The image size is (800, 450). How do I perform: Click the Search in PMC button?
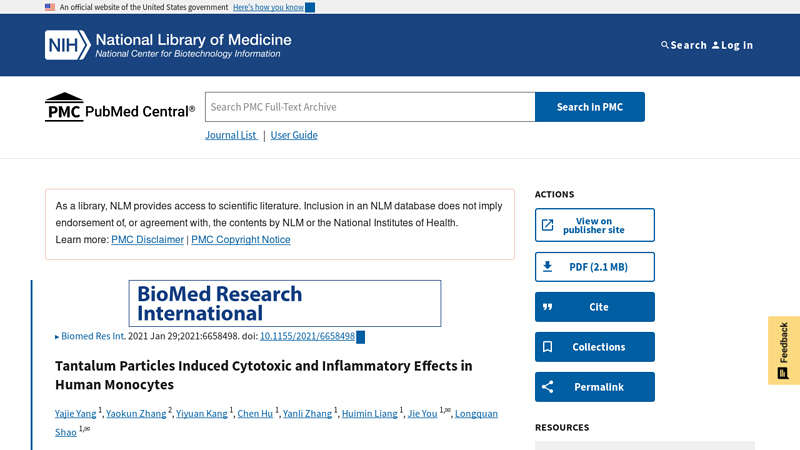[x=590, y=107]
